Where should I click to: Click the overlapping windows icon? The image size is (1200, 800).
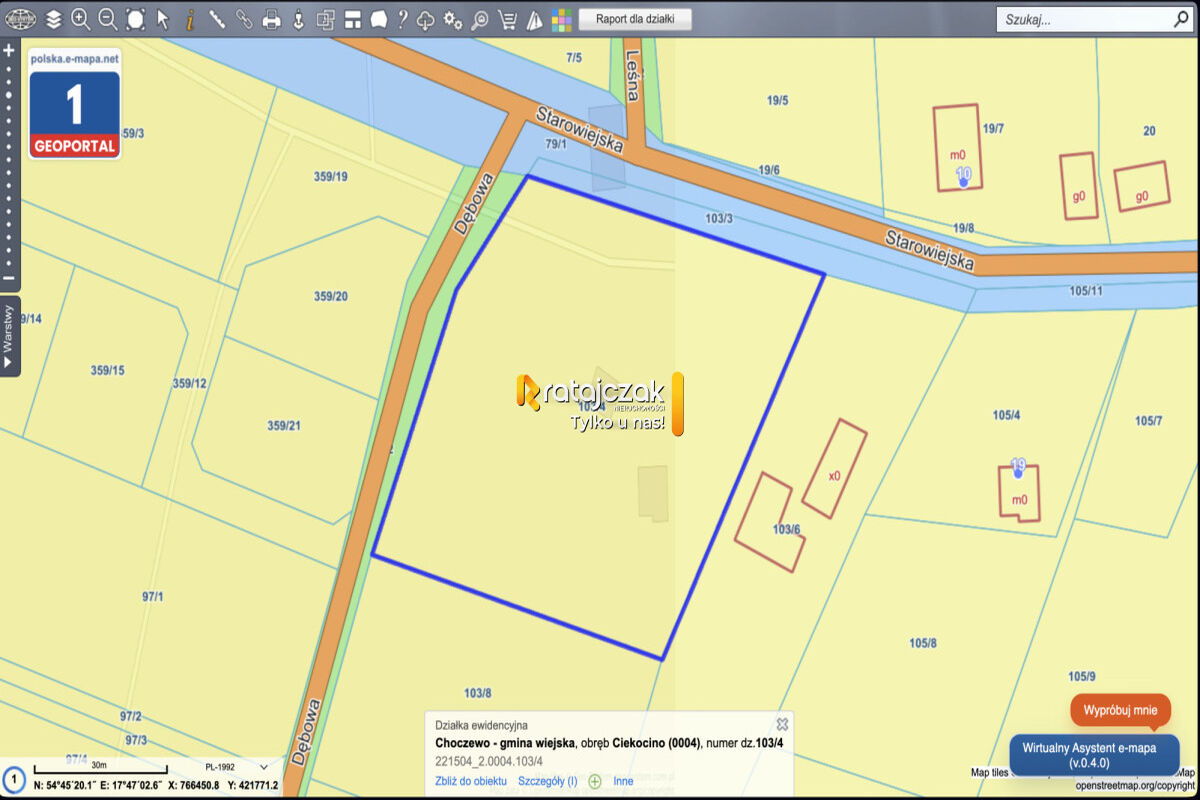point(325,19)
